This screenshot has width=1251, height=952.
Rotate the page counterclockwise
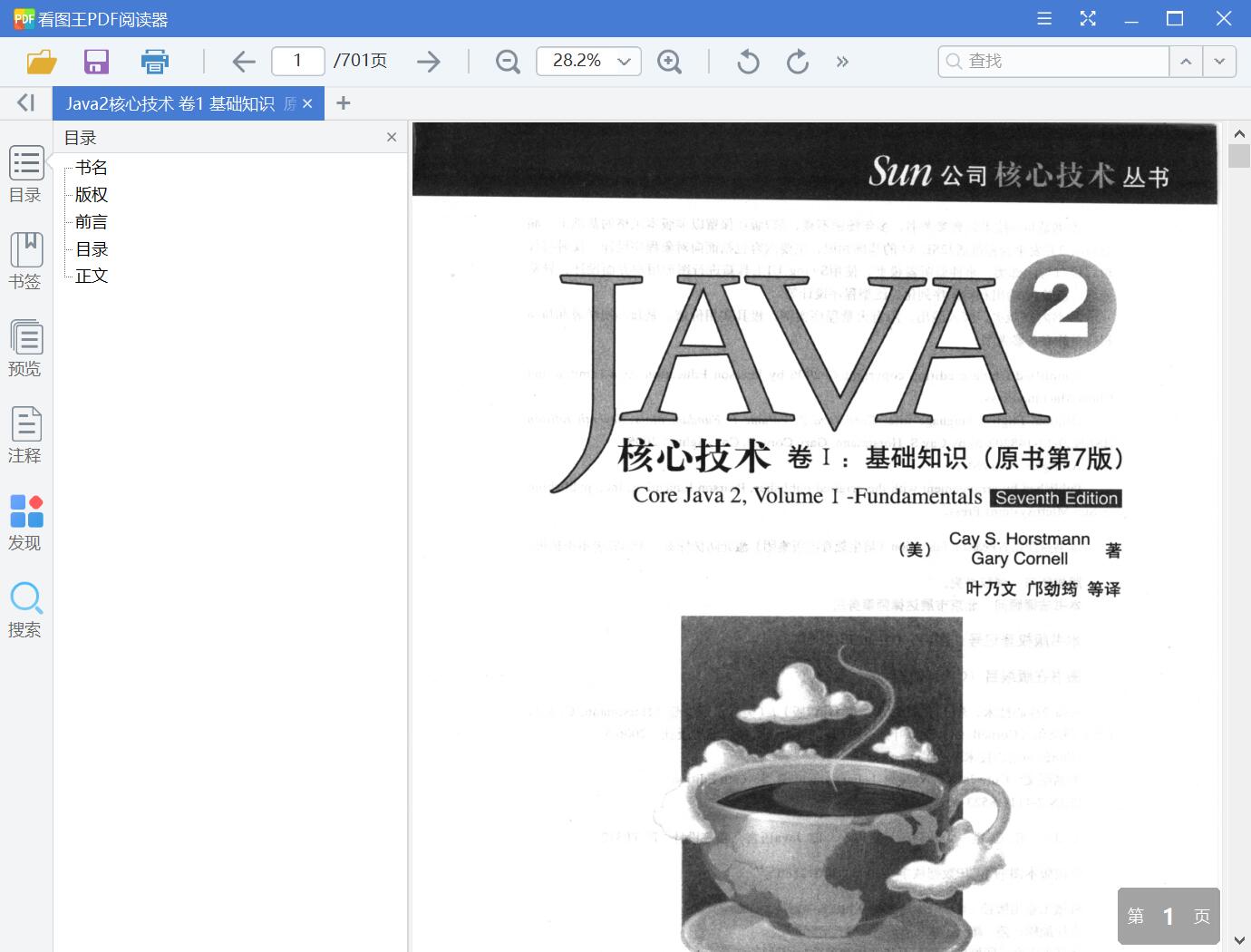[748, 62]
